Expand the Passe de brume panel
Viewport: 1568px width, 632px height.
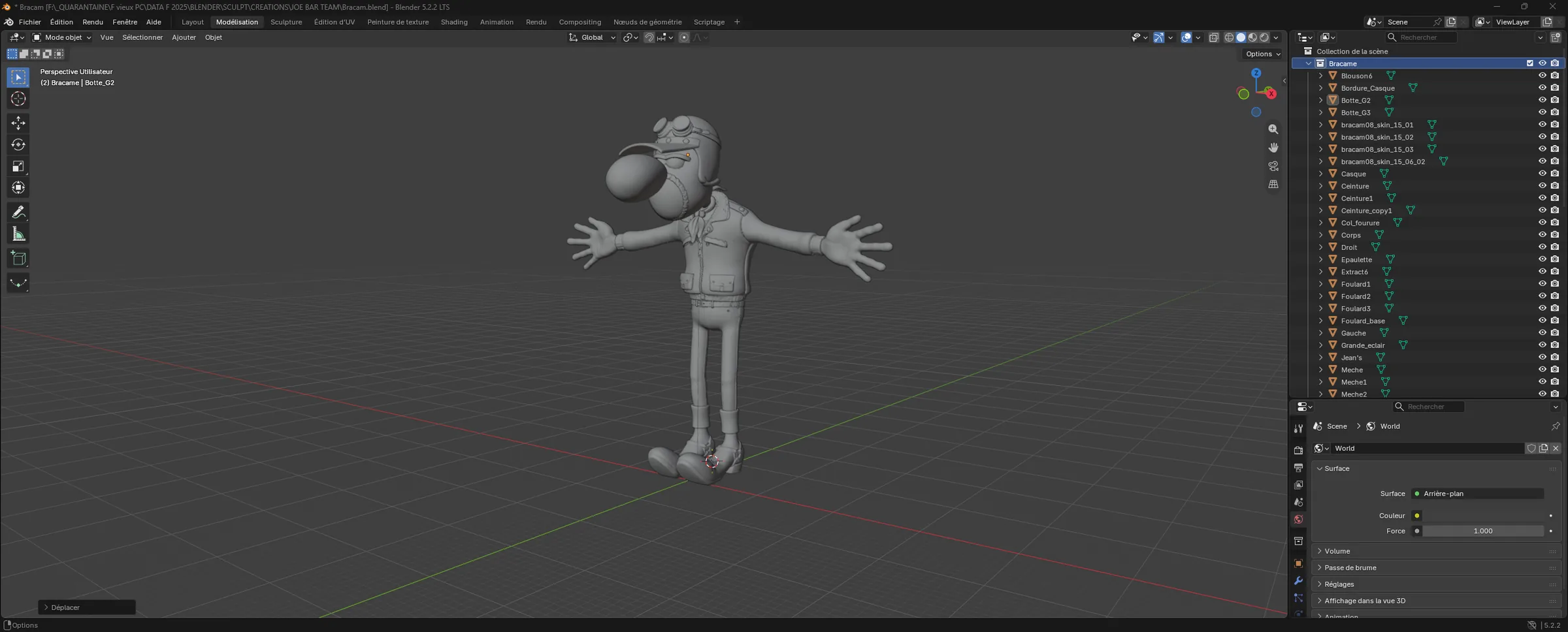(1436, 567)
